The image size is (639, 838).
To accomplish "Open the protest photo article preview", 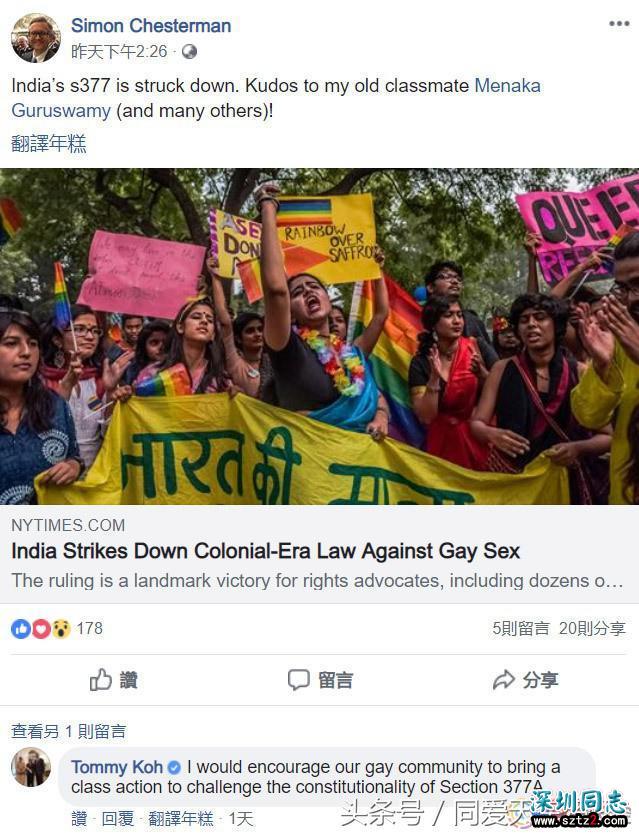I will 320,336.
